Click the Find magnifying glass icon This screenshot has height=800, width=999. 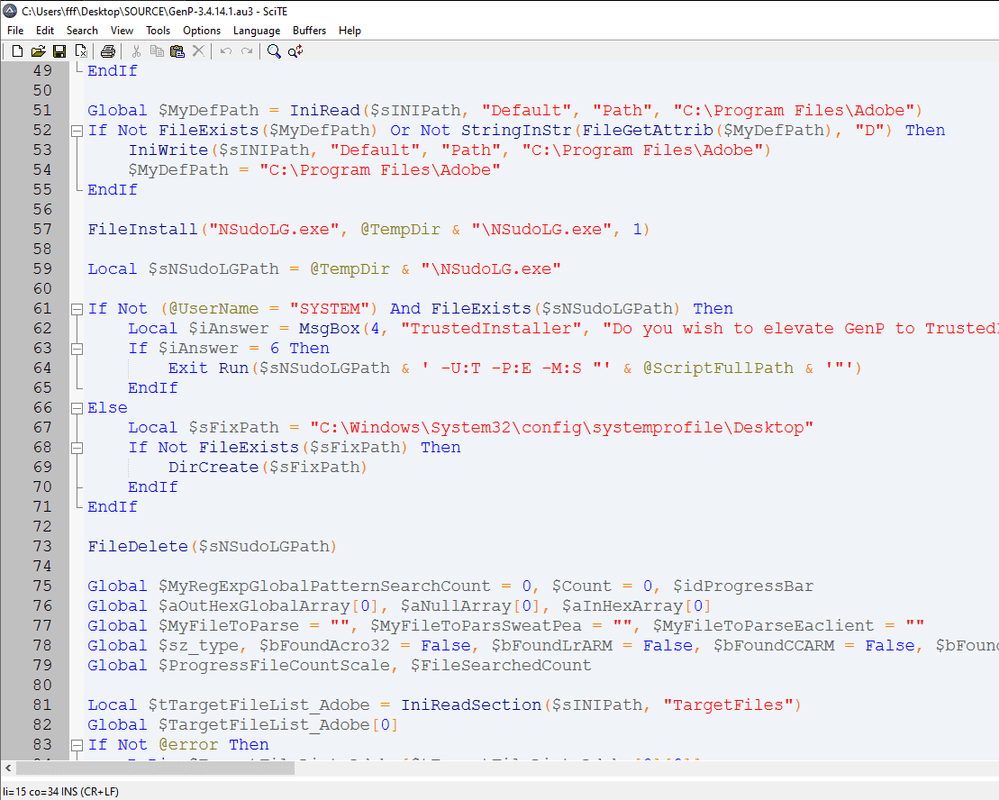(x=274, y=51)
